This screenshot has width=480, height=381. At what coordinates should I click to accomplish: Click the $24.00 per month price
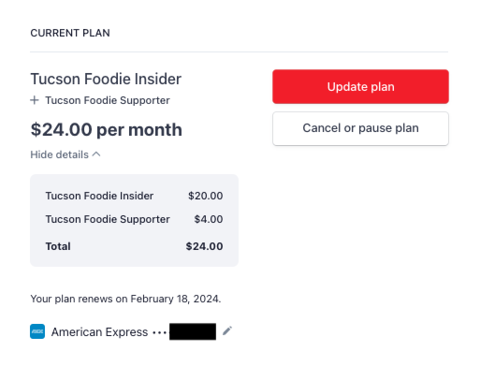point(106,130)
